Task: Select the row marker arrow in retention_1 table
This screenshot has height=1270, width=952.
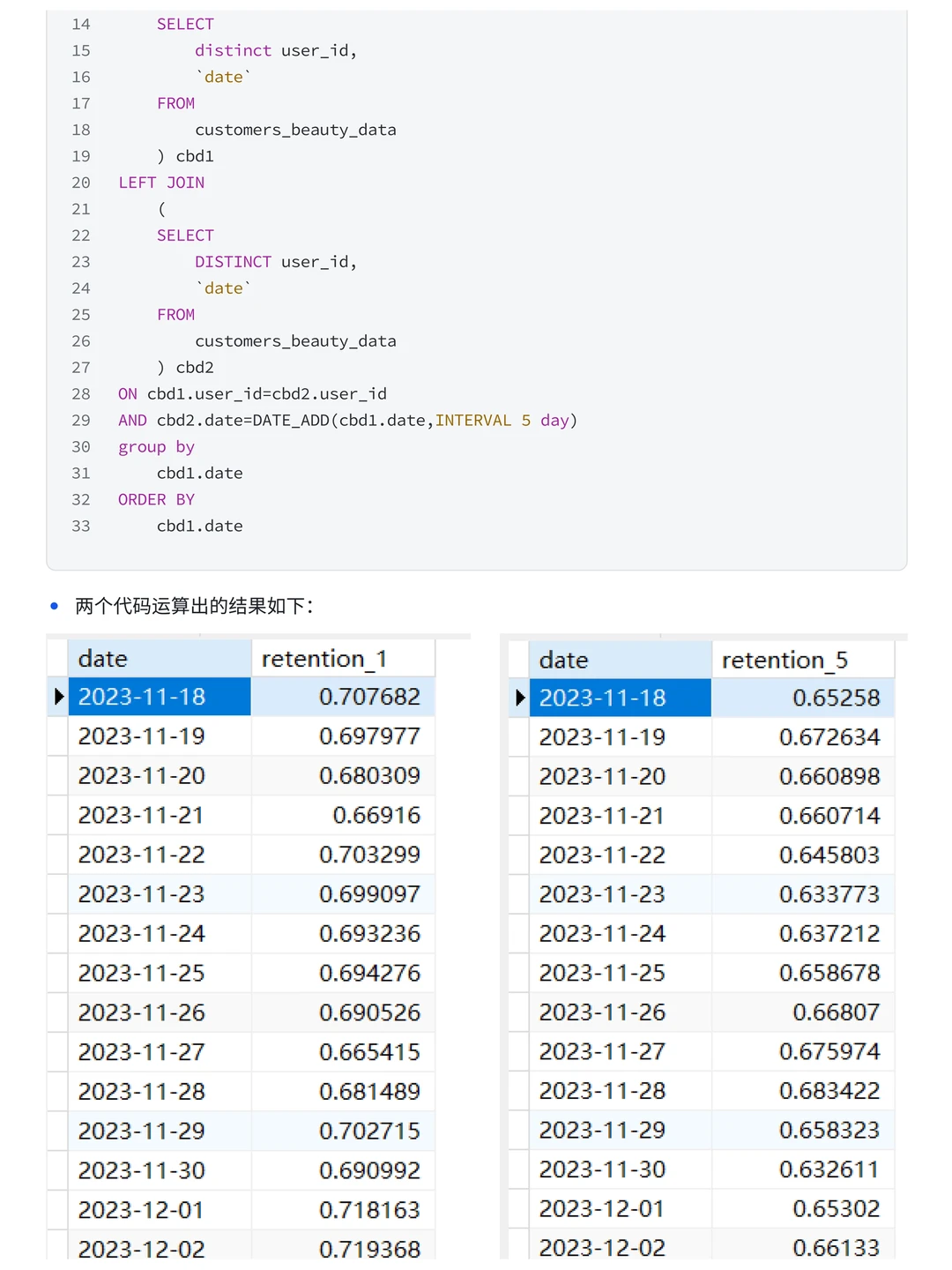Action: coord(58,697)
